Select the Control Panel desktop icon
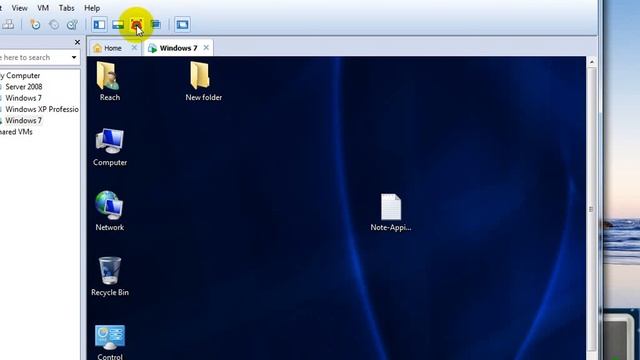The width and height of the screenshot is (640, 360). click(x=109, y=342)
